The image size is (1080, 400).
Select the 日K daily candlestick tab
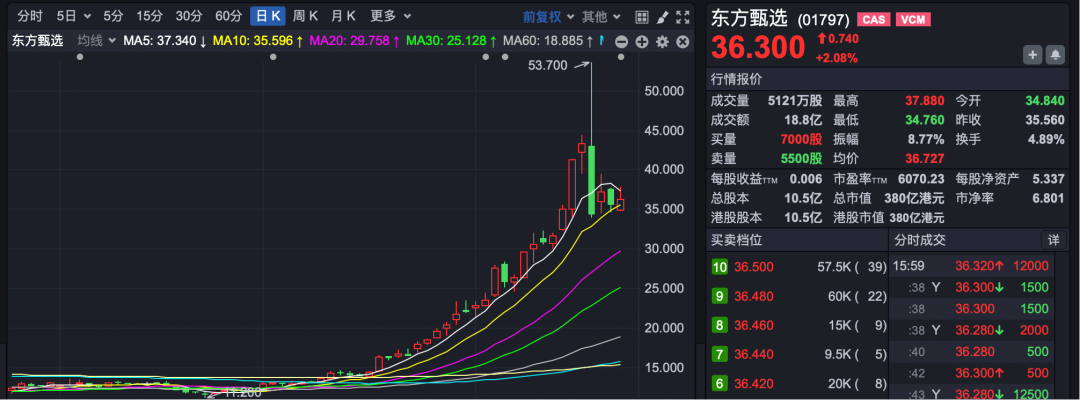(267, 16)
